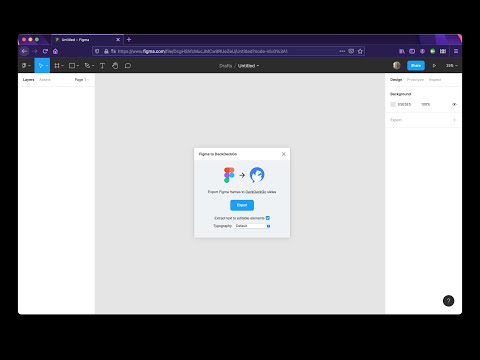480x360 pixels.
Task: Click the Background hex color value
Action: pyautogui.click(x=404, y=104)
